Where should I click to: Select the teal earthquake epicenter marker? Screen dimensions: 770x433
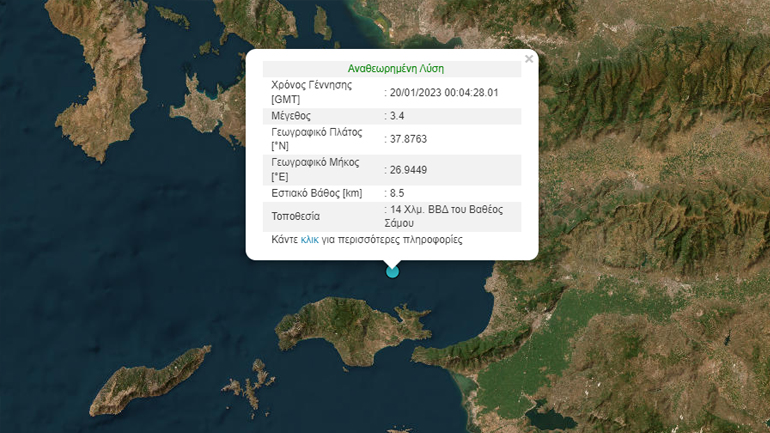[x=392, y=271]
